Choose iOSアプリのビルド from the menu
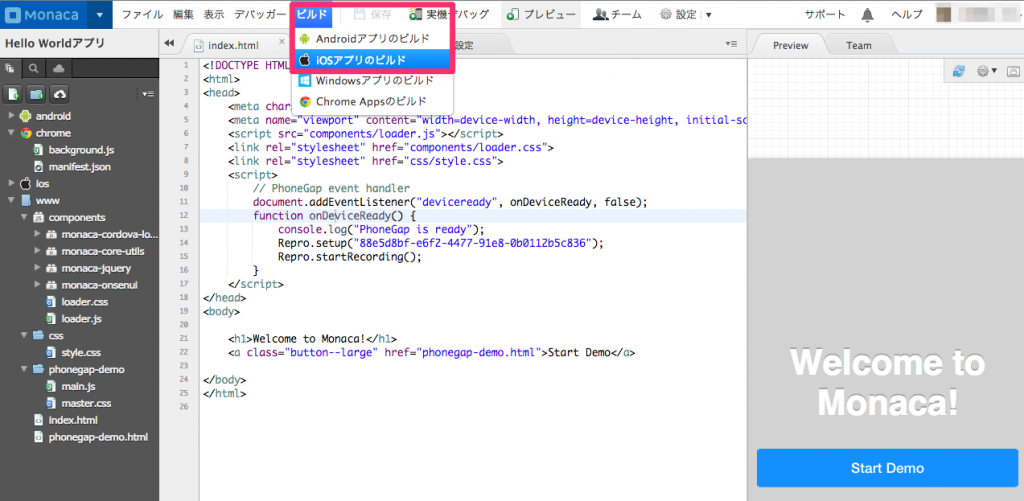The image size is (1024, 501). (373, 60)
